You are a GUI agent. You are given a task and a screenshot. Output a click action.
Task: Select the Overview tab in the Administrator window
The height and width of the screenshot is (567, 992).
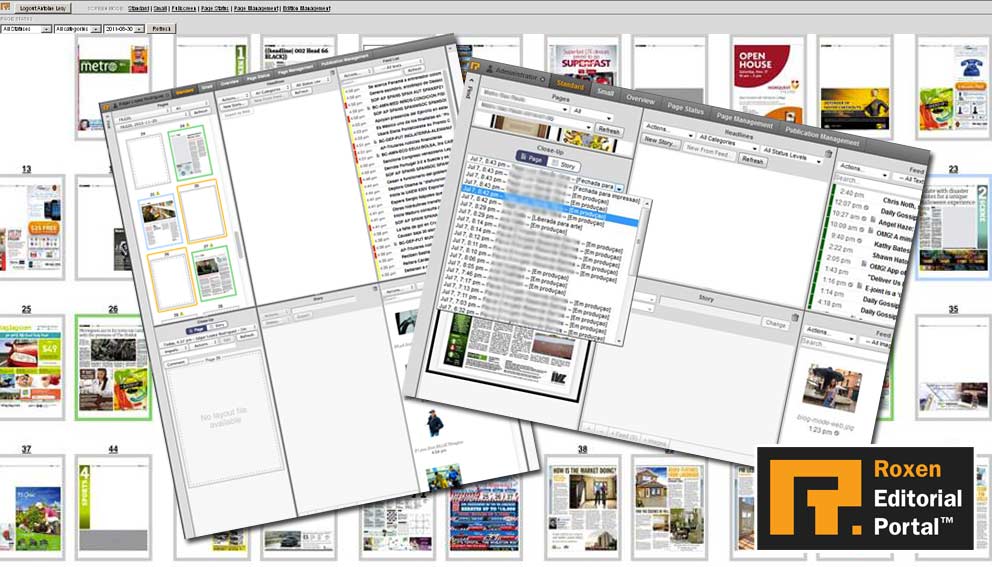click(x=640, y=99)
